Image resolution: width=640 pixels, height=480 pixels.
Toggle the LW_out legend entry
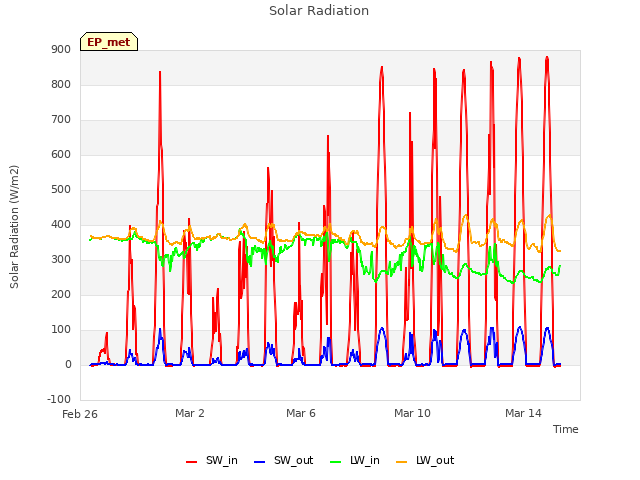(425, 460)
